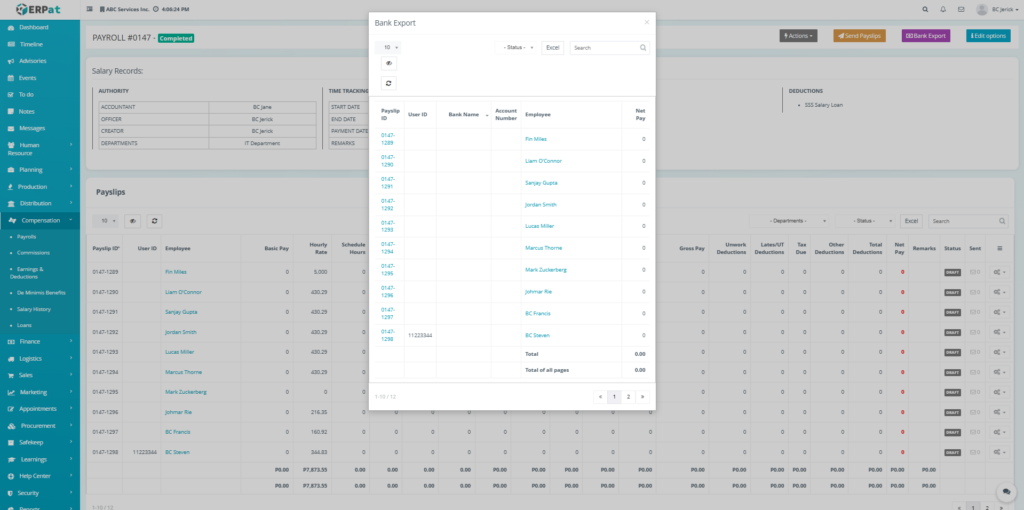Toggle the sidebar hamburger menu icon
The height and width of the screenshot is (510, 1024).
[92, 8]
